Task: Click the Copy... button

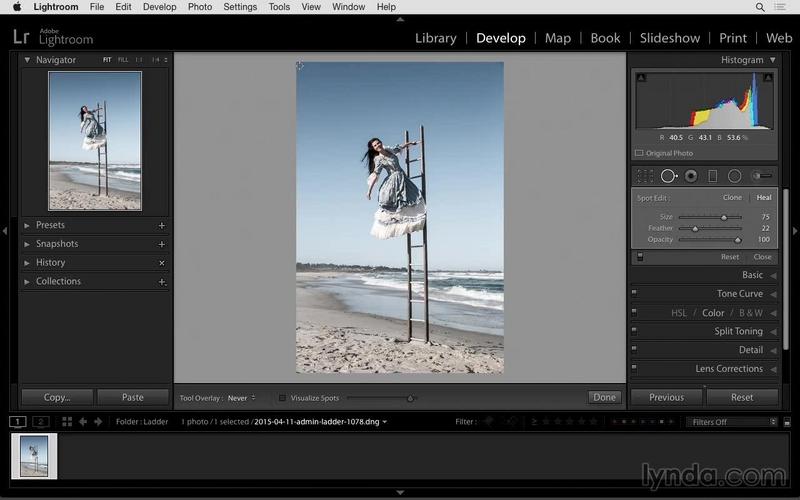Action: pos(57,397)
